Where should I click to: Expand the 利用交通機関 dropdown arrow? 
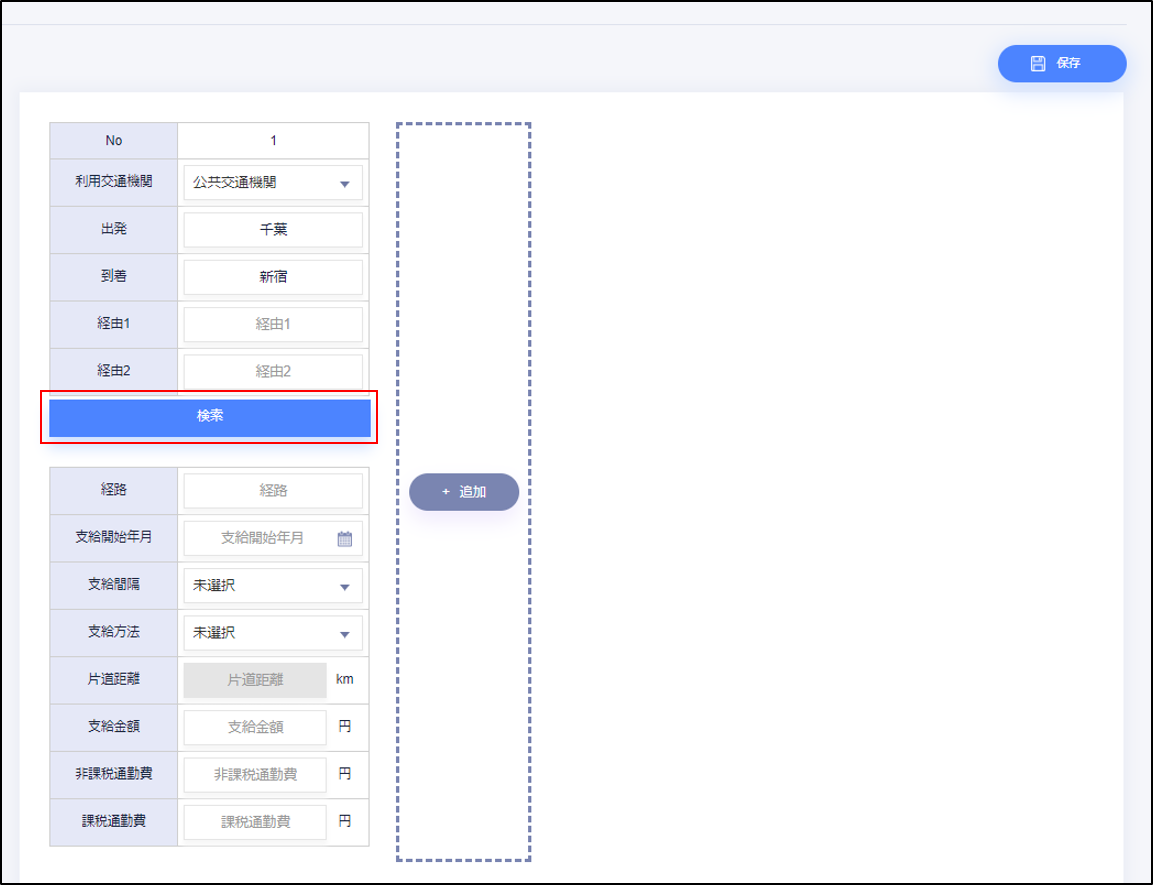(344, 184)
